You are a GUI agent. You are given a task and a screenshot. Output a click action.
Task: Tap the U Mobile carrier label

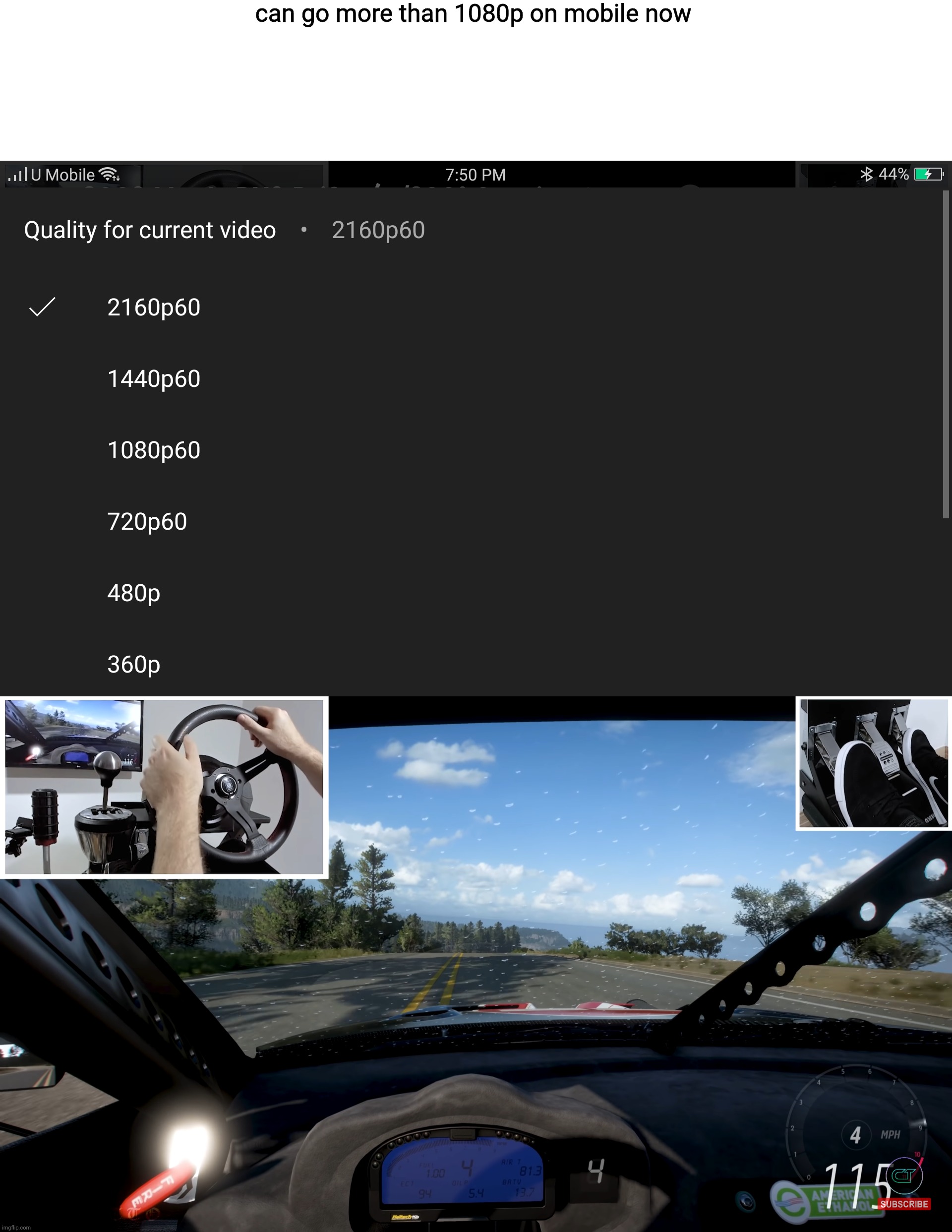62,175
